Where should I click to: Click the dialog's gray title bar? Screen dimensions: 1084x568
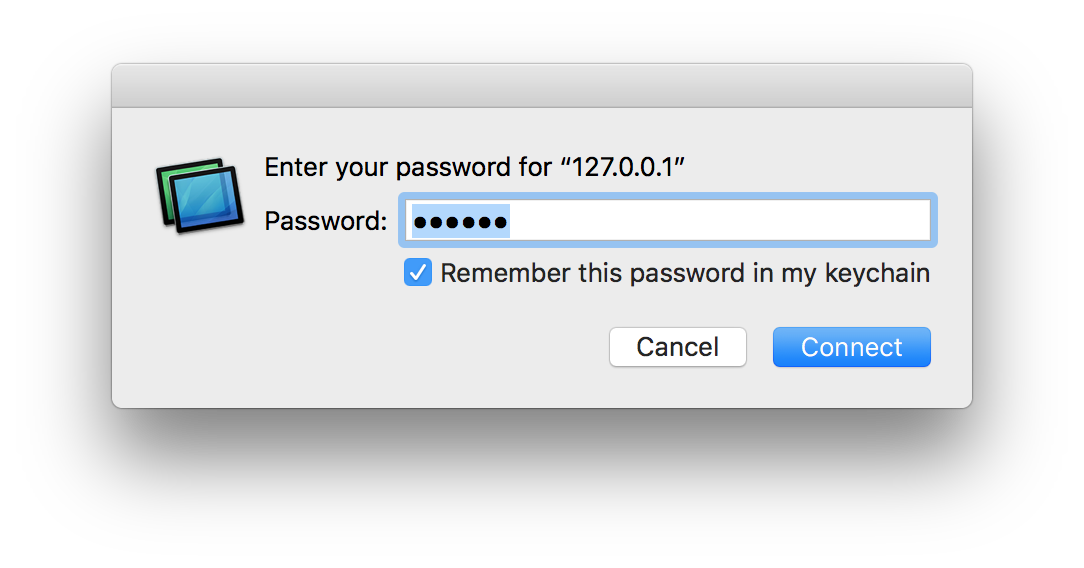(541, 86)
